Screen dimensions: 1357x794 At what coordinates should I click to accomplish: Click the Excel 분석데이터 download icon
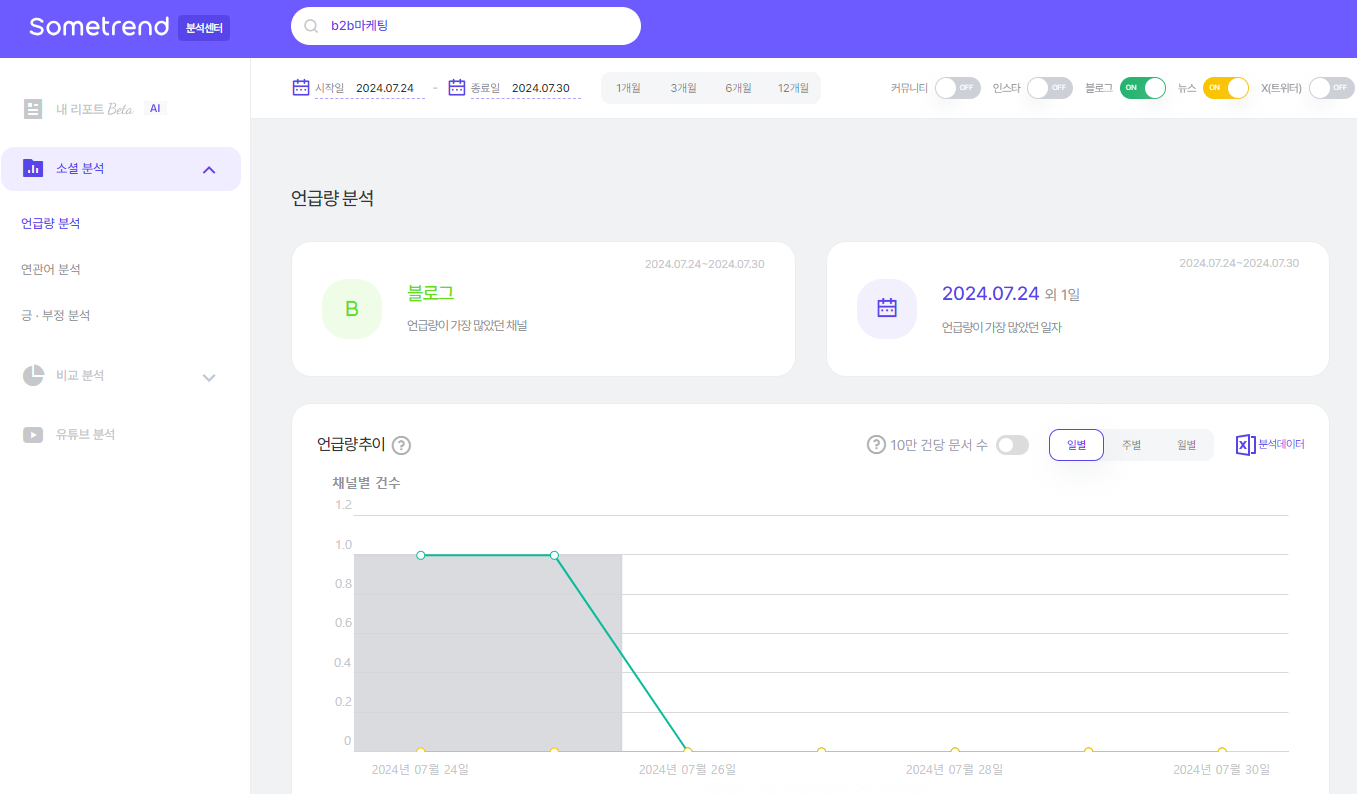click(1245, 445)
